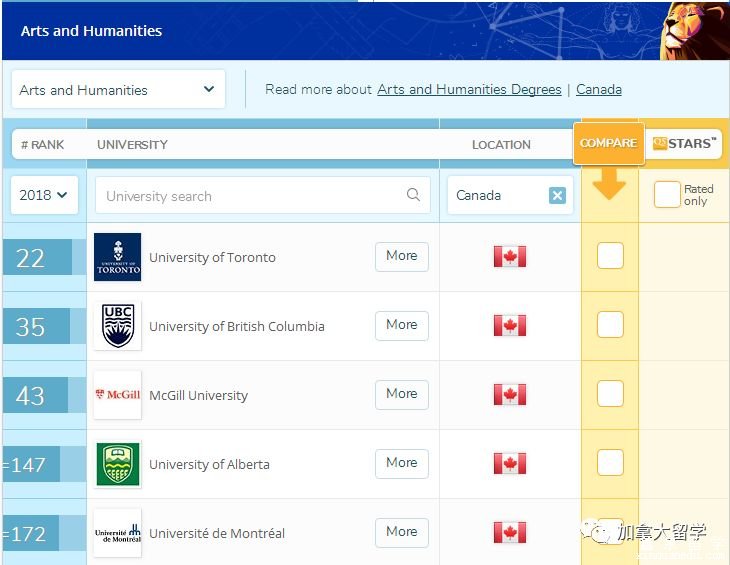Click the McGill University logo

point(117,395)
